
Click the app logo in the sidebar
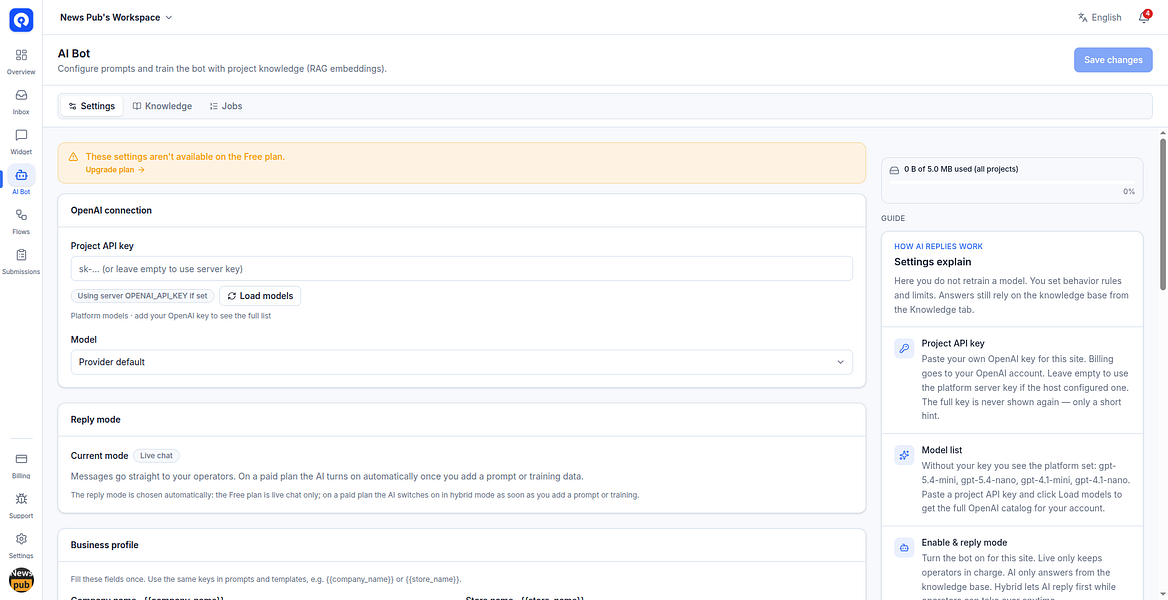point(21,20)
